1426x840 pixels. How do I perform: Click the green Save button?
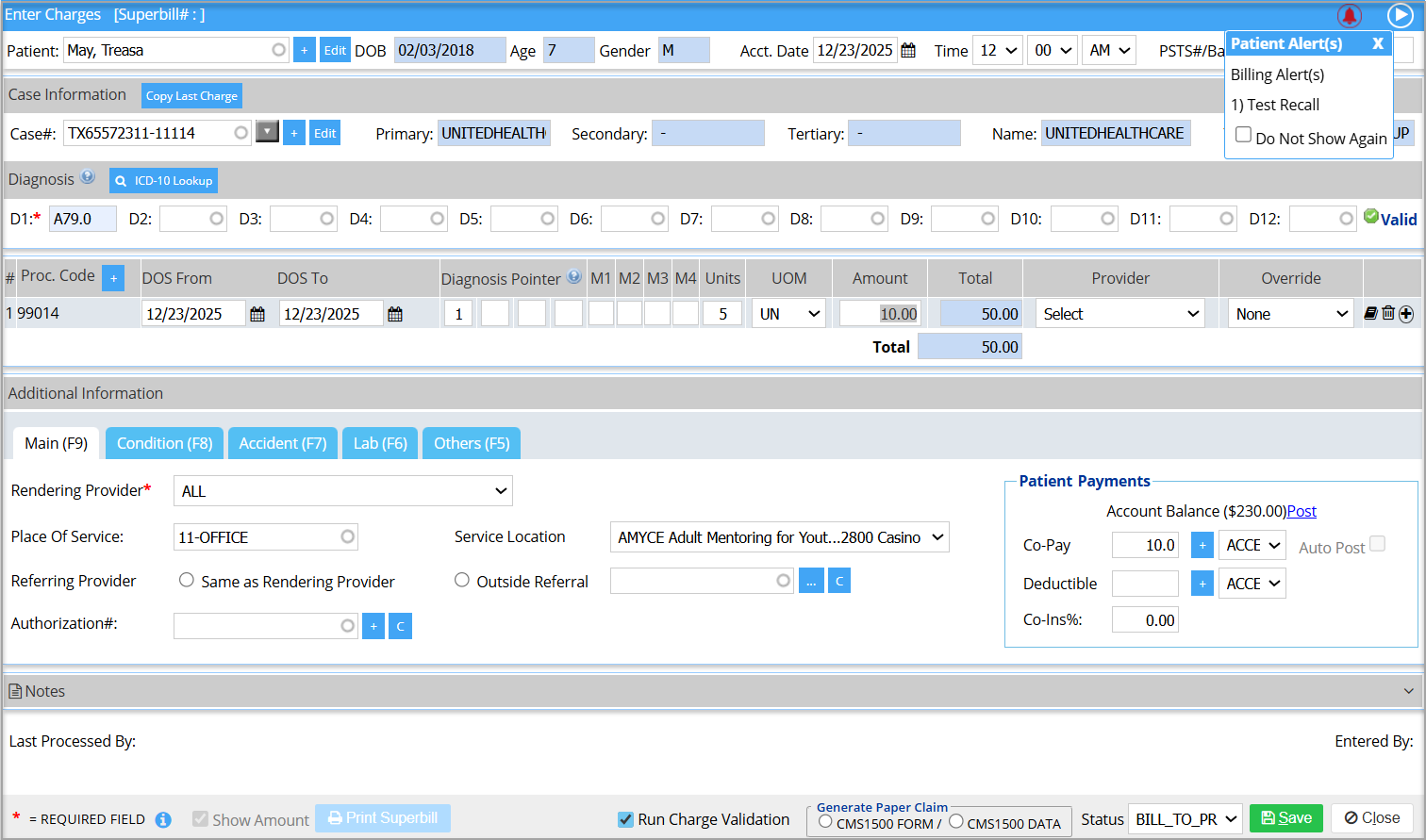1286,818
